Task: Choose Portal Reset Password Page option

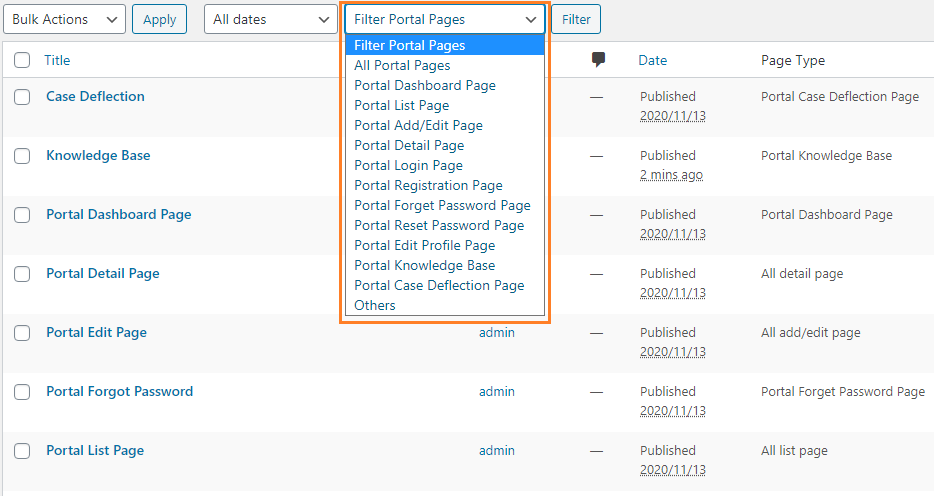Action: point(439,225)
